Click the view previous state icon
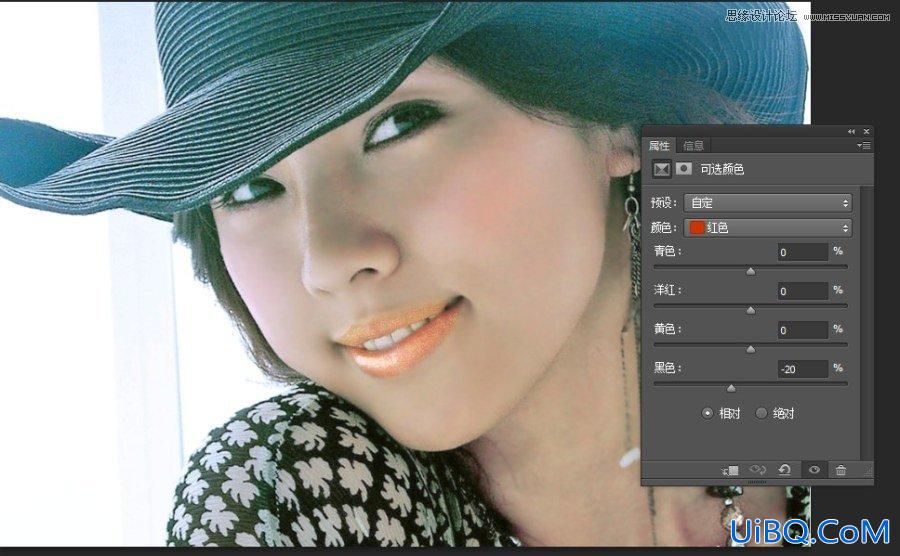Viewport: 900px width, 556px height. click(758, 470)
